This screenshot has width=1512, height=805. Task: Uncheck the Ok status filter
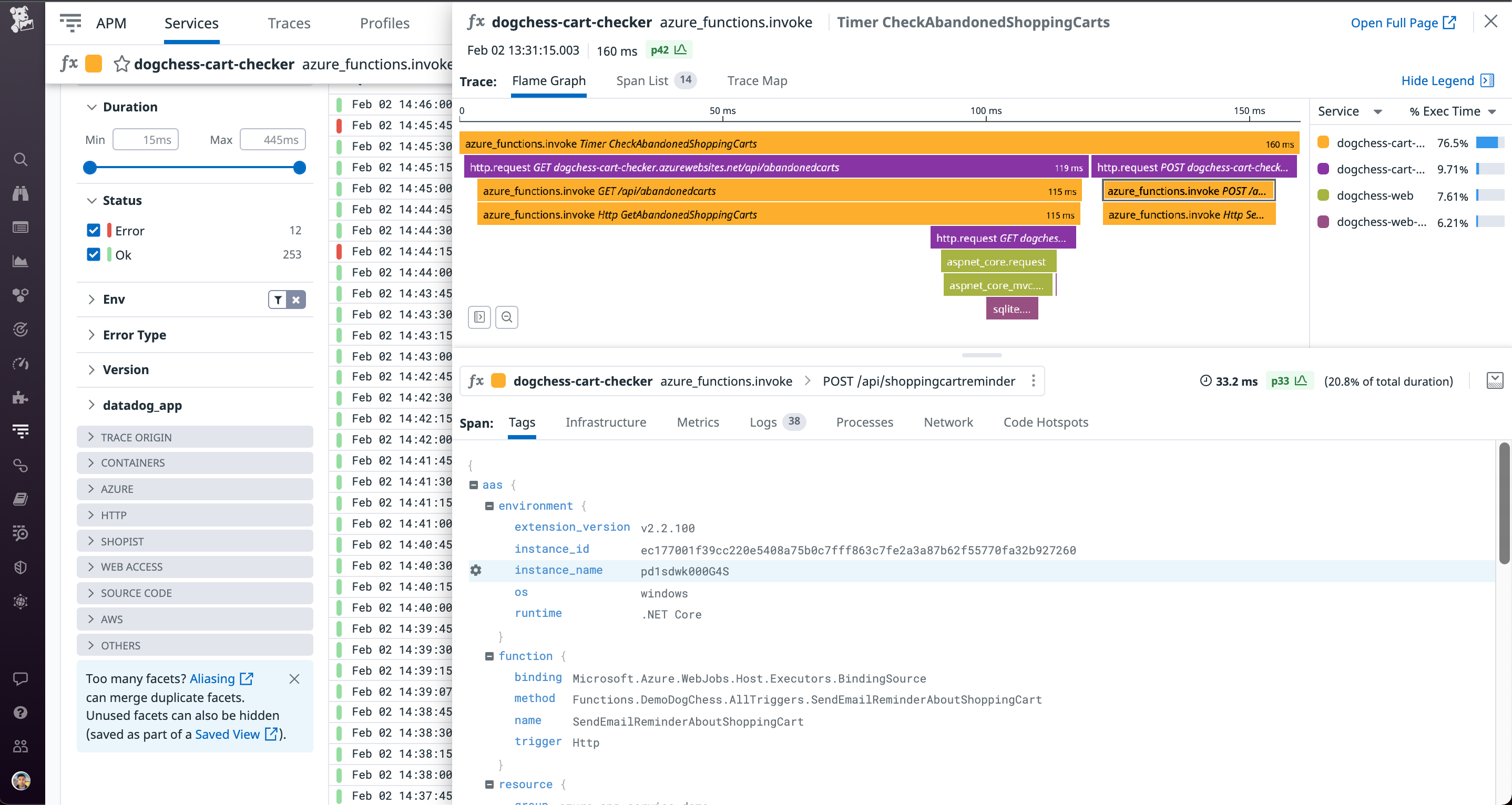pos(94,255)
